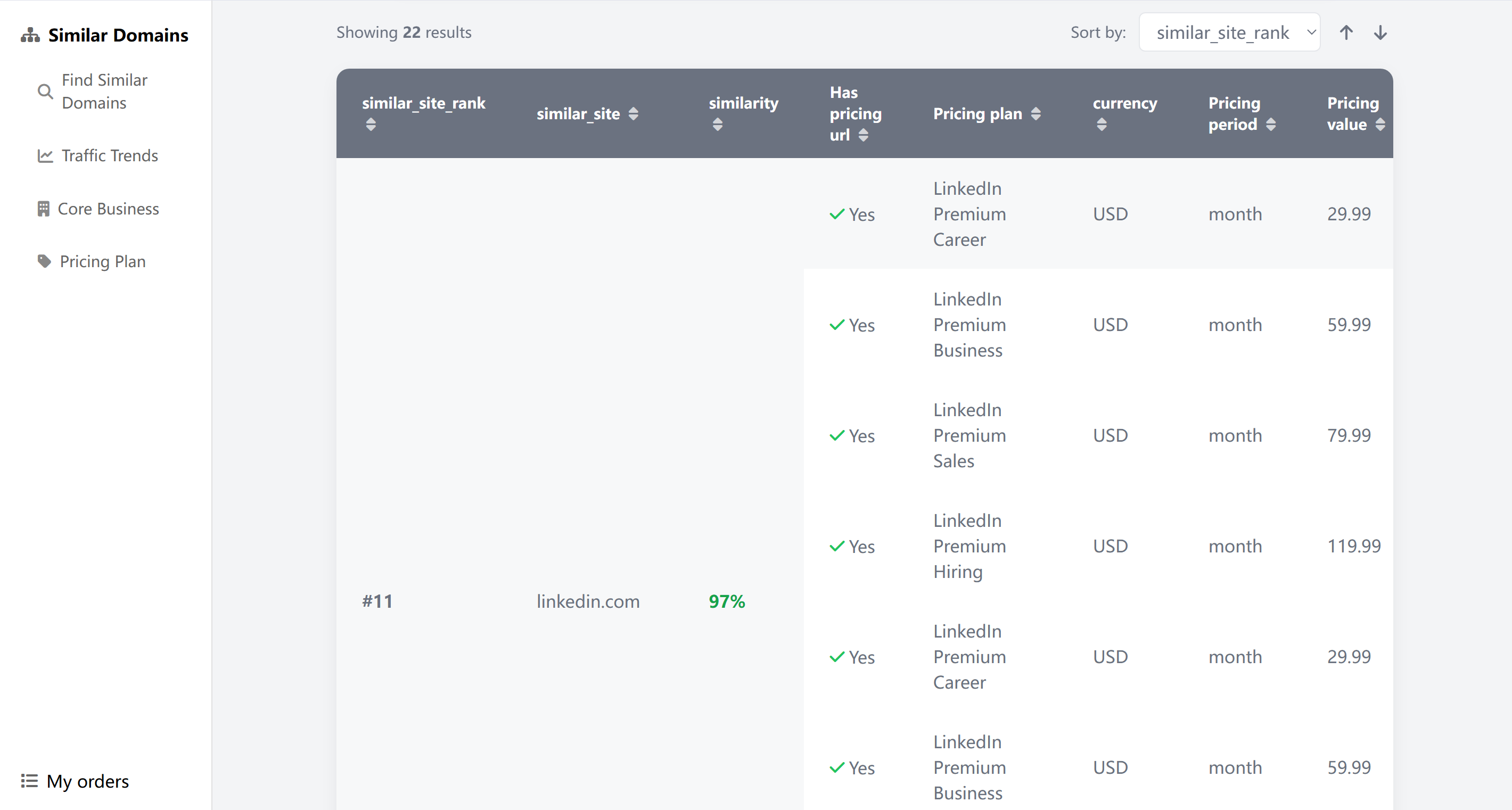
Task: Click the currency column sort arrows
Action: [1101, 125]
